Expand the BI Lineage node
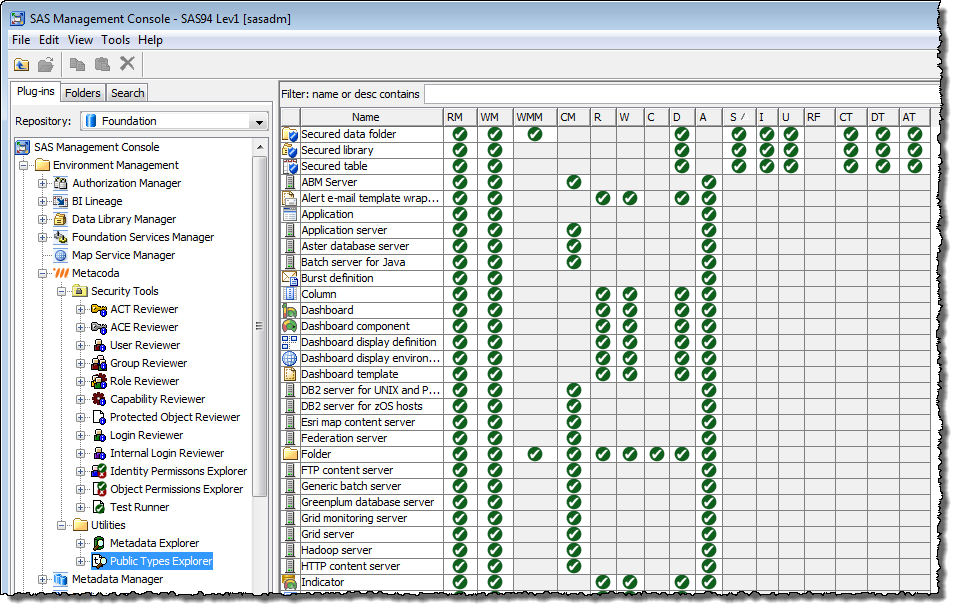This screenshot has height=614, width=959. click(x=43, y=201)
